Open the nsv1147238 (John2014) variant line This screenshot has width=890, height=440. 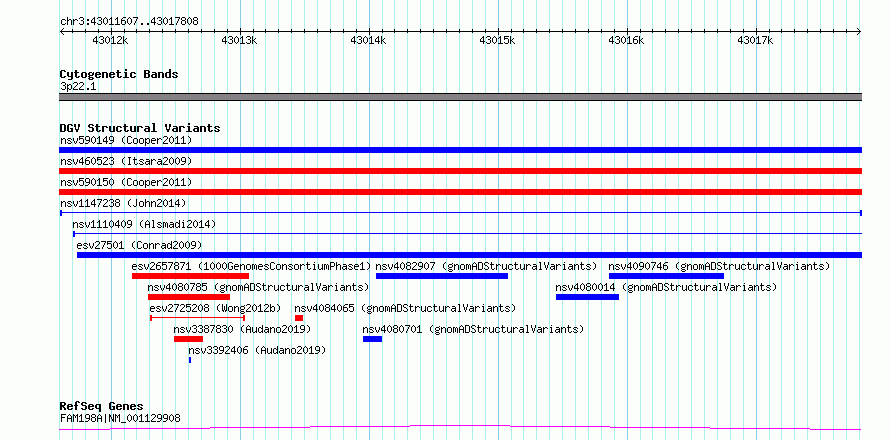coord(460,213)
